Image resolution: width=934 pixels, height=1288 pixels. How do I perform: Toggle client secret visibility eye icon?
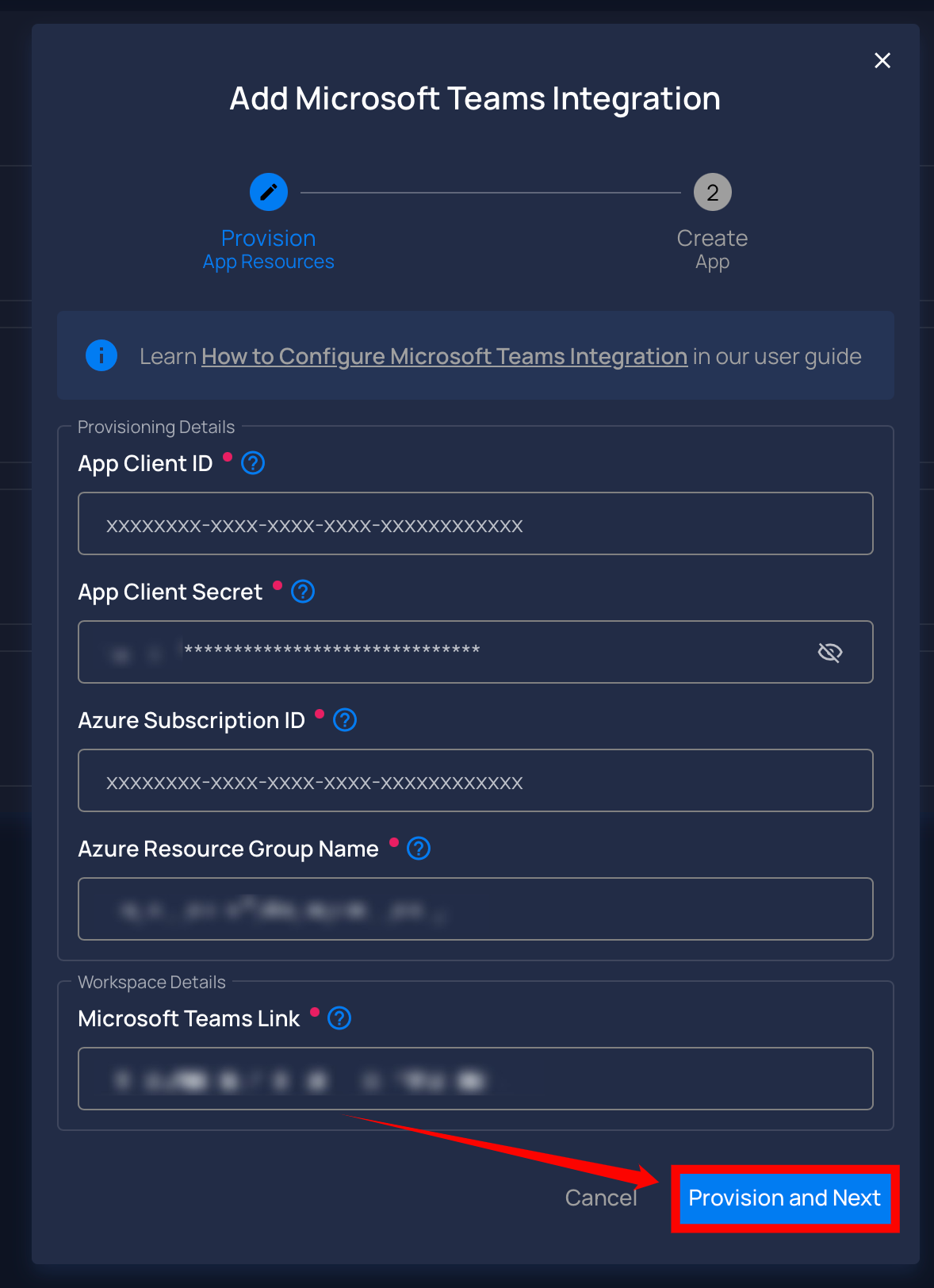click(x=830, y=652)
